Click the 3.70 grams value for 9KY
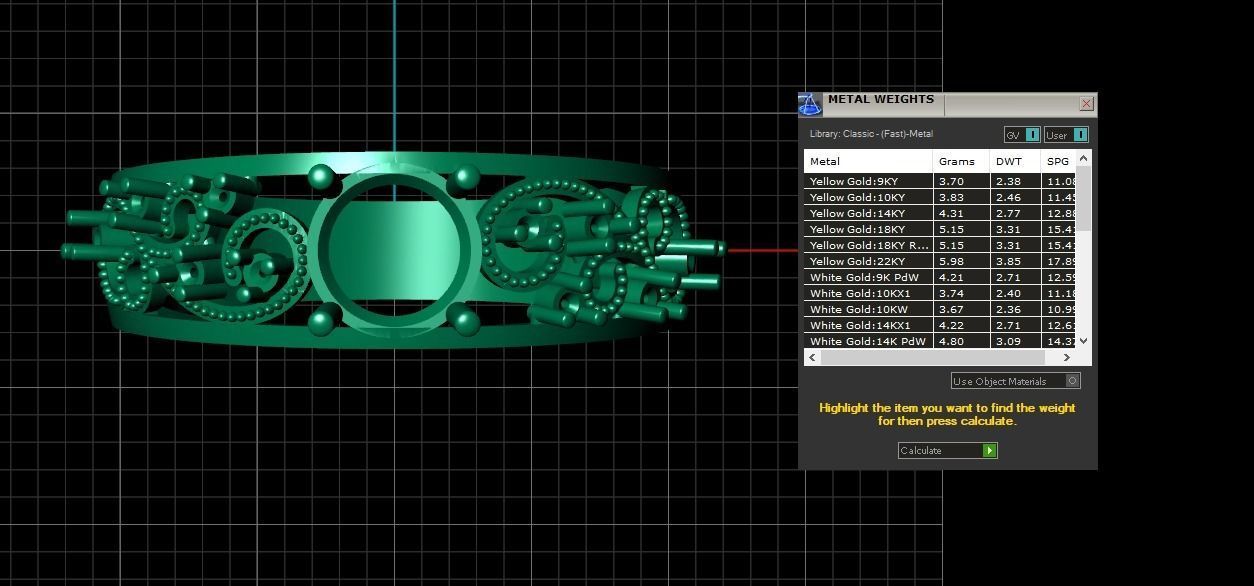This screenshot has width=1254, height=586. (951, 181)
